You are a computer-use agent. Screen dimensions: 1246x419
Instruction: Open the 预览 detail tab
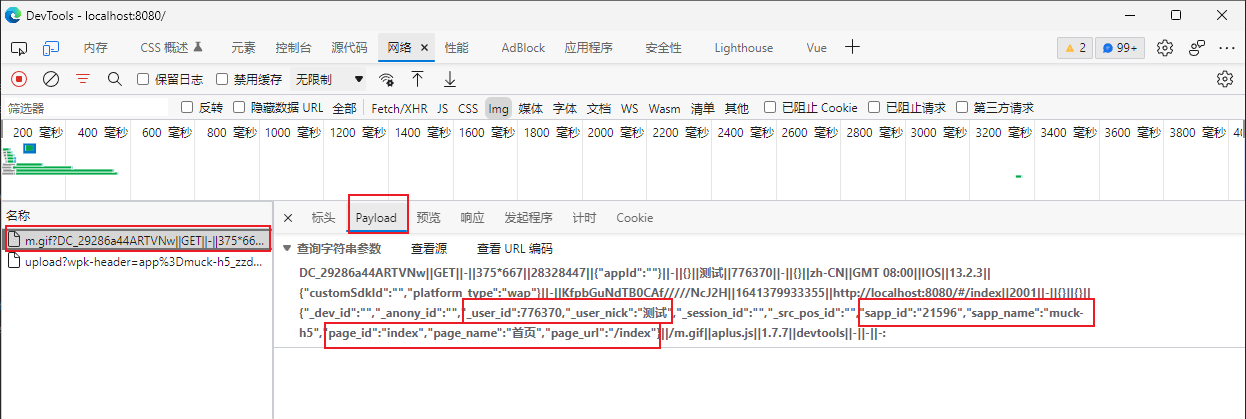428,218
